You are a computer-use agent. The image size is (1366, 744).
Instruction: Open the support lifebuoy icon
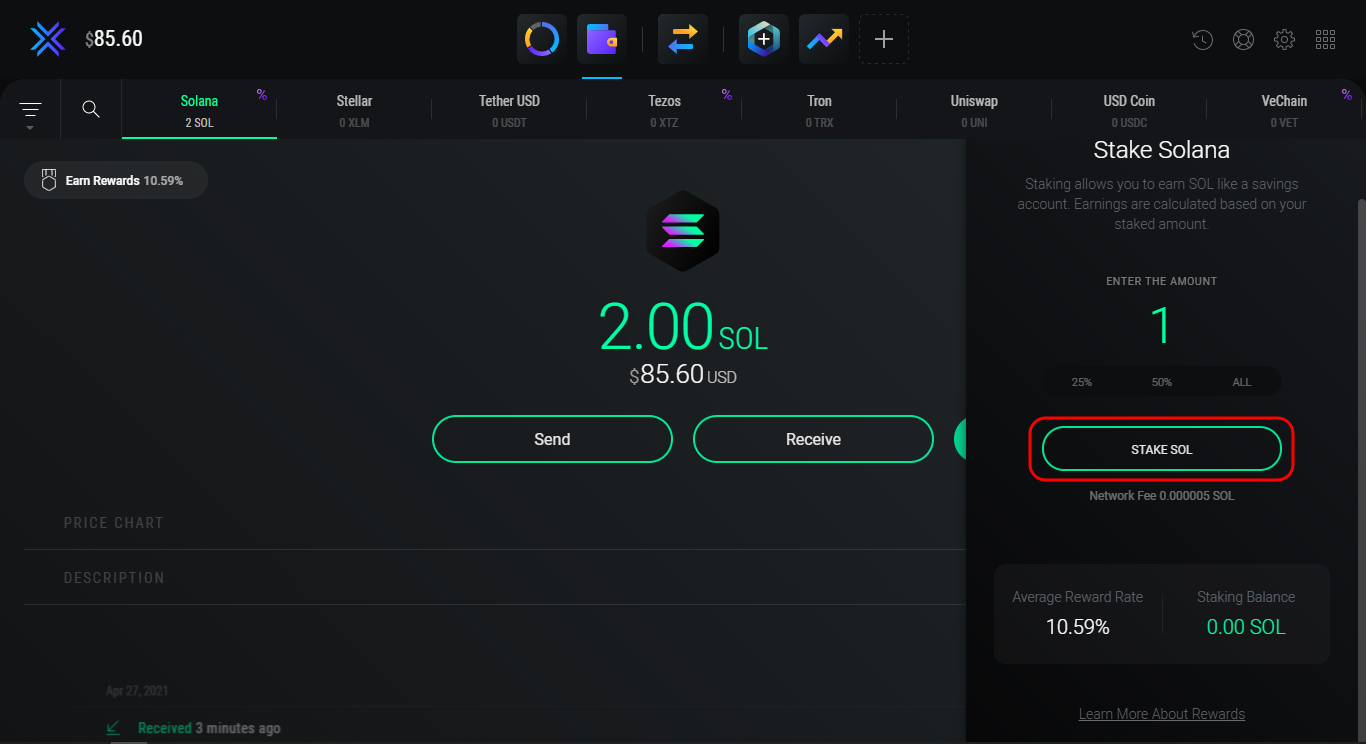[1243, 40]
